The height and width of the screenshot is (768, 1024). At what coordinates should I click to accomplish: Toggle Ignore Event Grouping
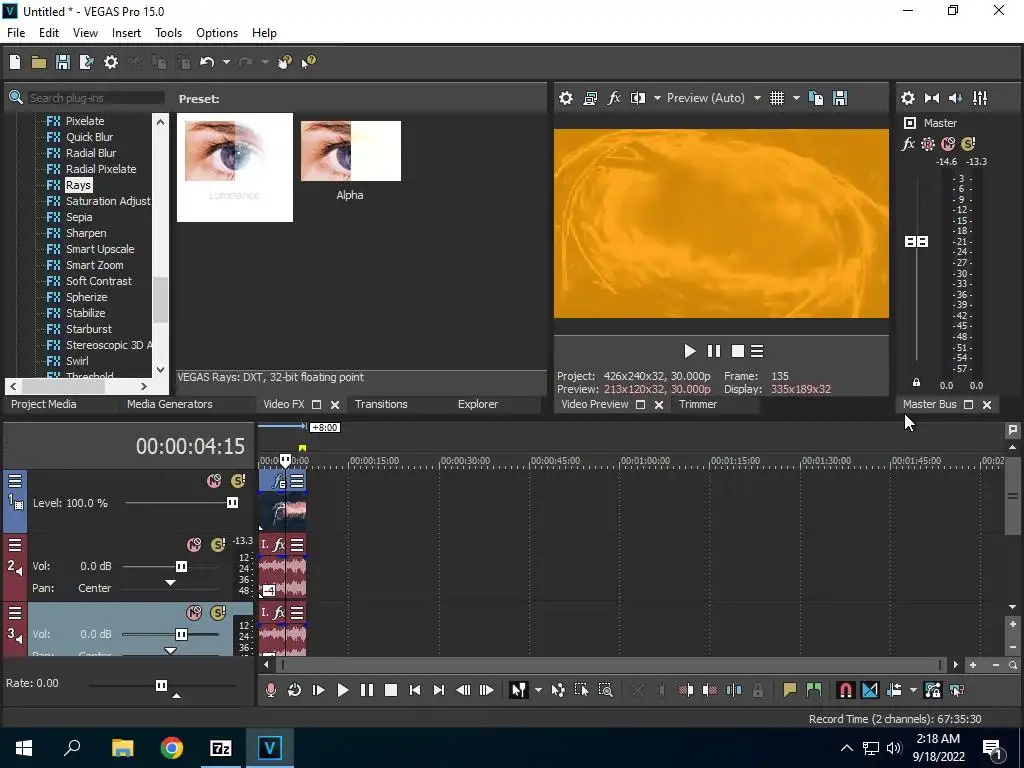tap(957, 690)
